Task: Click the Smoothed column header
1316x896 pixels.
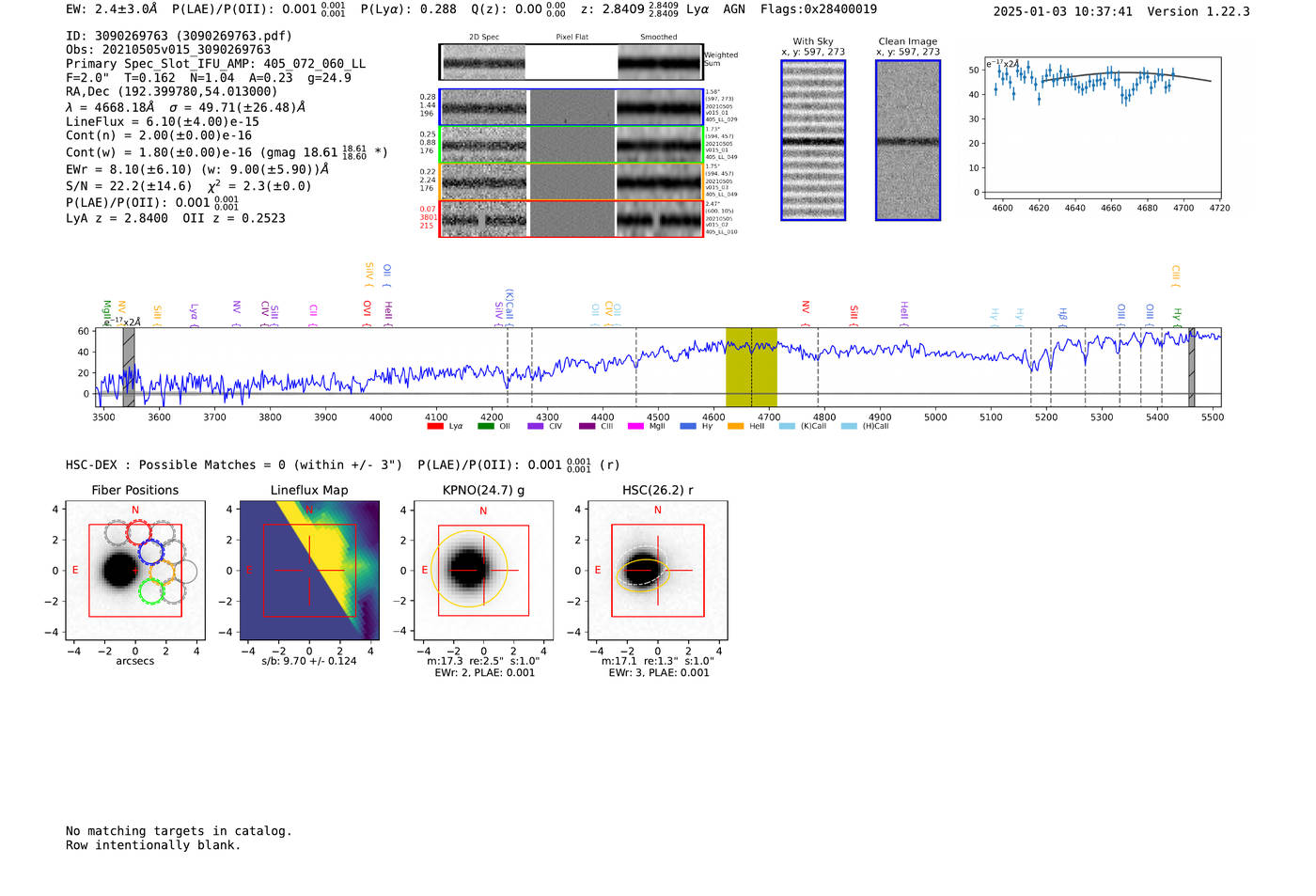Action: (659, 38)
